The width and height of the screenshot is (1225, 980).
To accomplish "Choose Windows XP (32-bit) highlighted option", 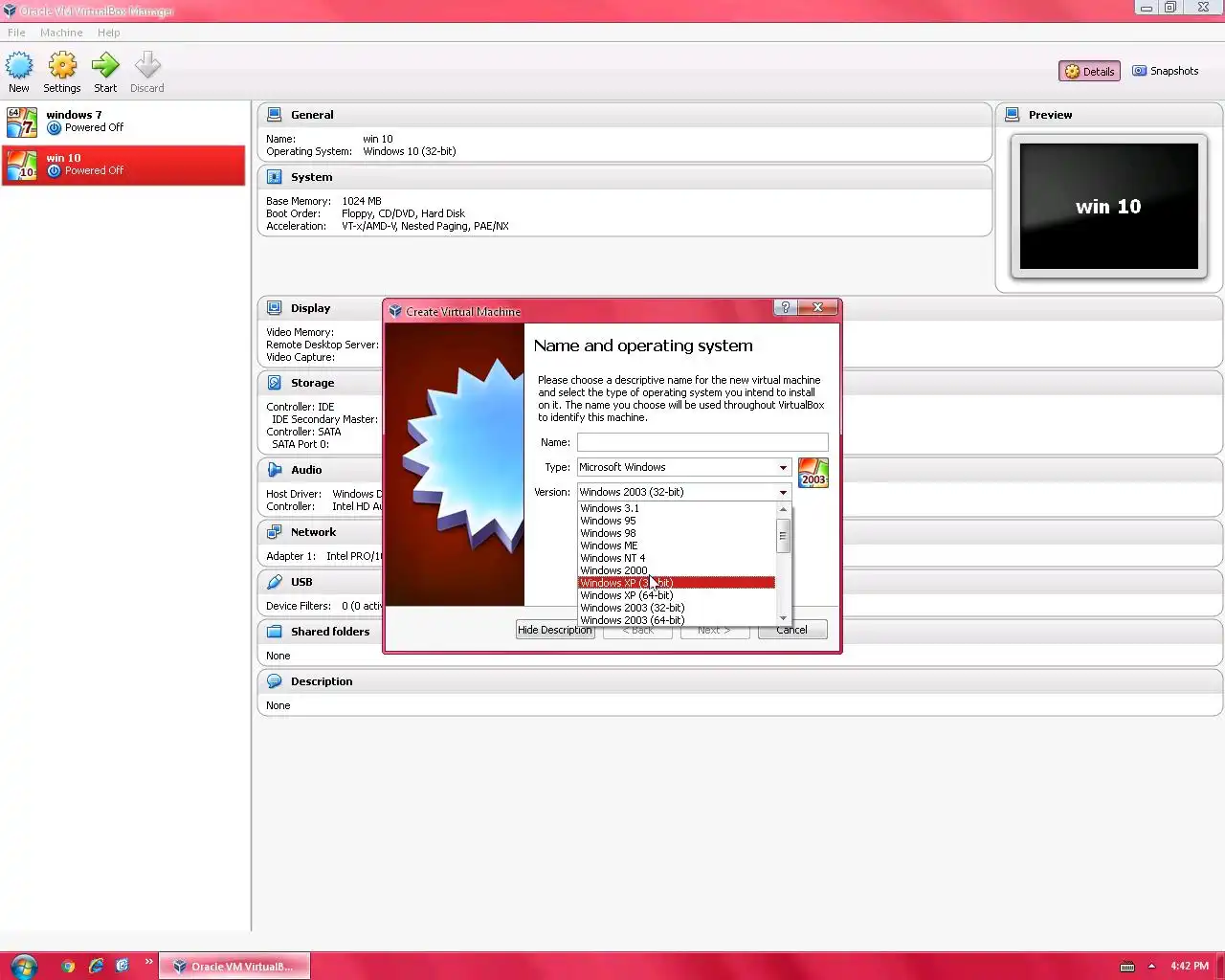I will point(677,583).
